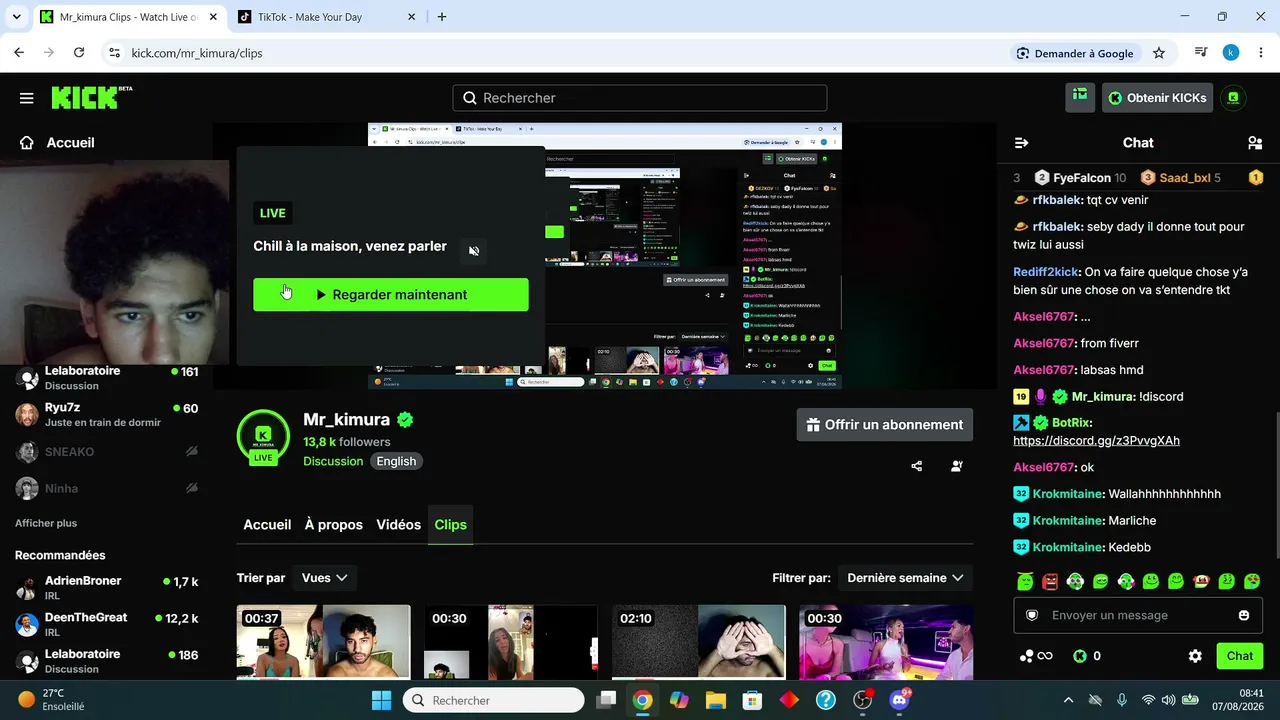The height and width of the screenshot is (720, 1280).
Task: Share the Mr_kimura channel
Action: click(x=917, y=466)
